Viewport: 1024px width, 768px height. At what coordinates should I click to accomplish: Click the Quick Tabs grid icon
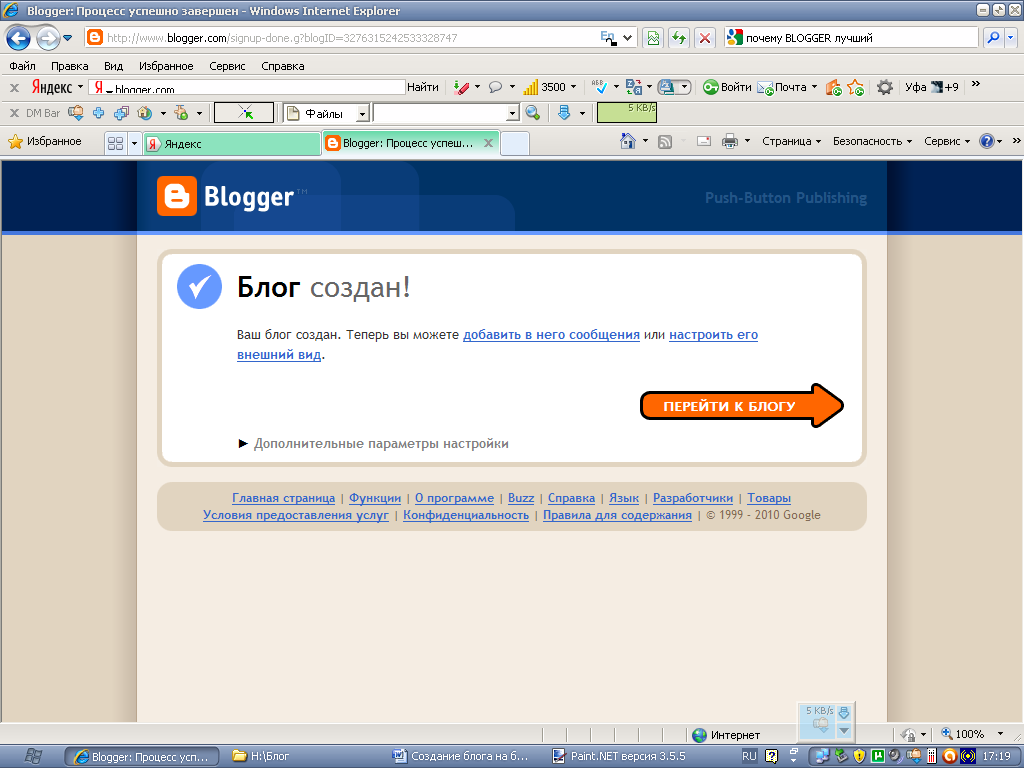click(116, 143)
